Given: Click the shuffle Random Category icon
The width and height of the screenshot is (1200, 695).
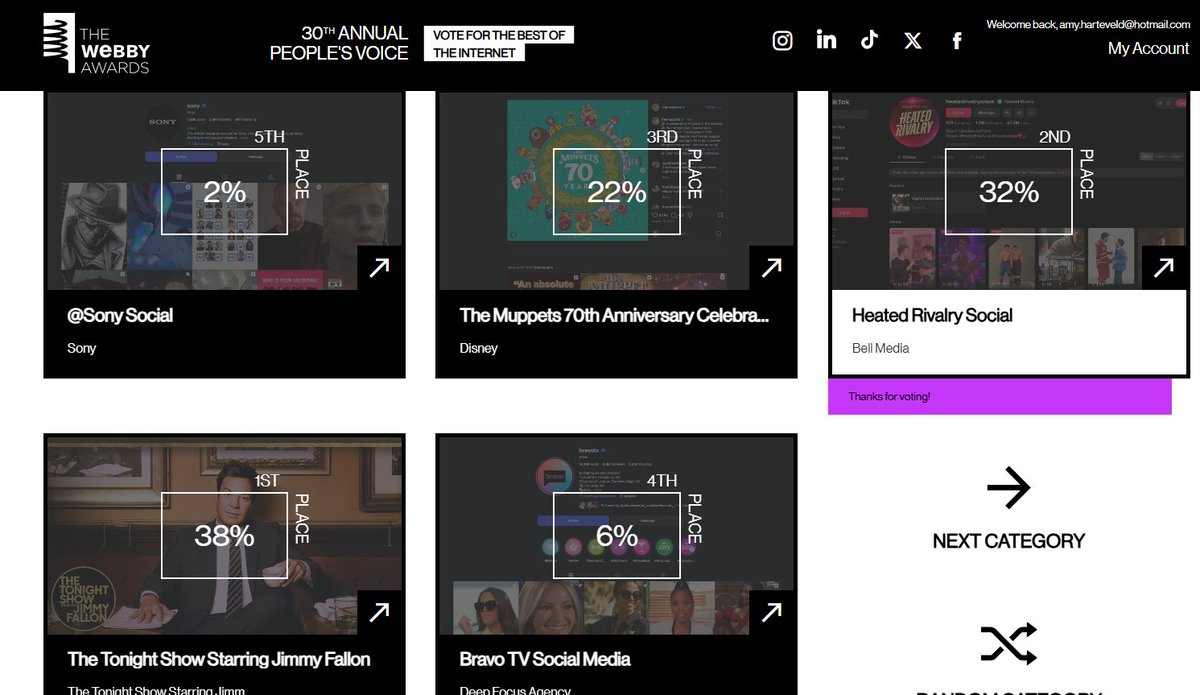Looking at the screenshot, I should pos(1008,644).
